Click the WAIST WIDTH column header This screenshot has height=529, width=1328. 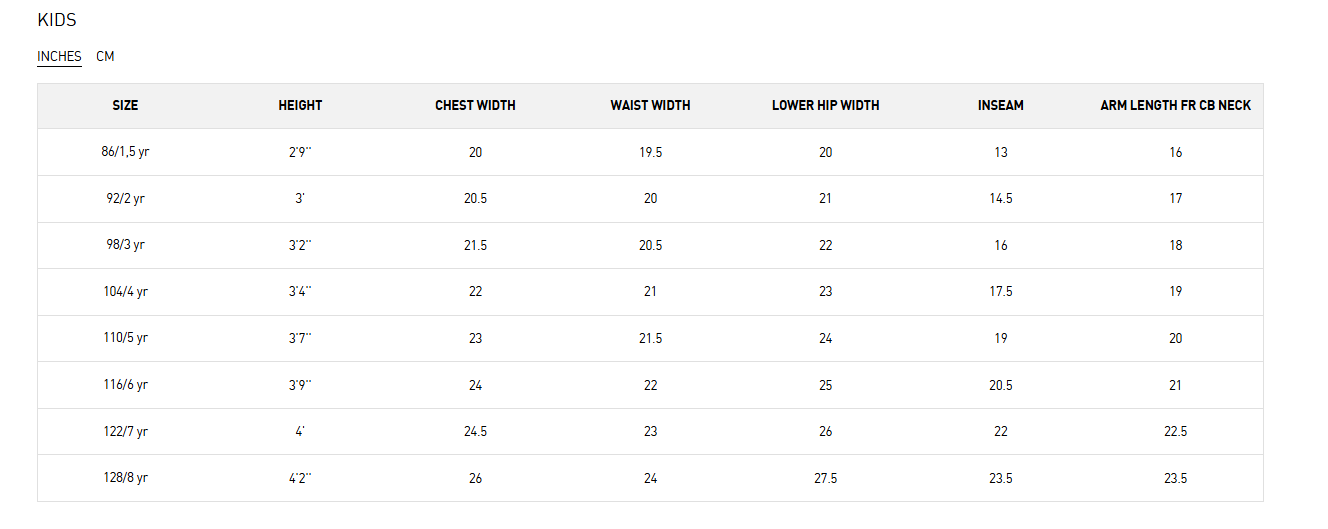(x=650, y=105)
